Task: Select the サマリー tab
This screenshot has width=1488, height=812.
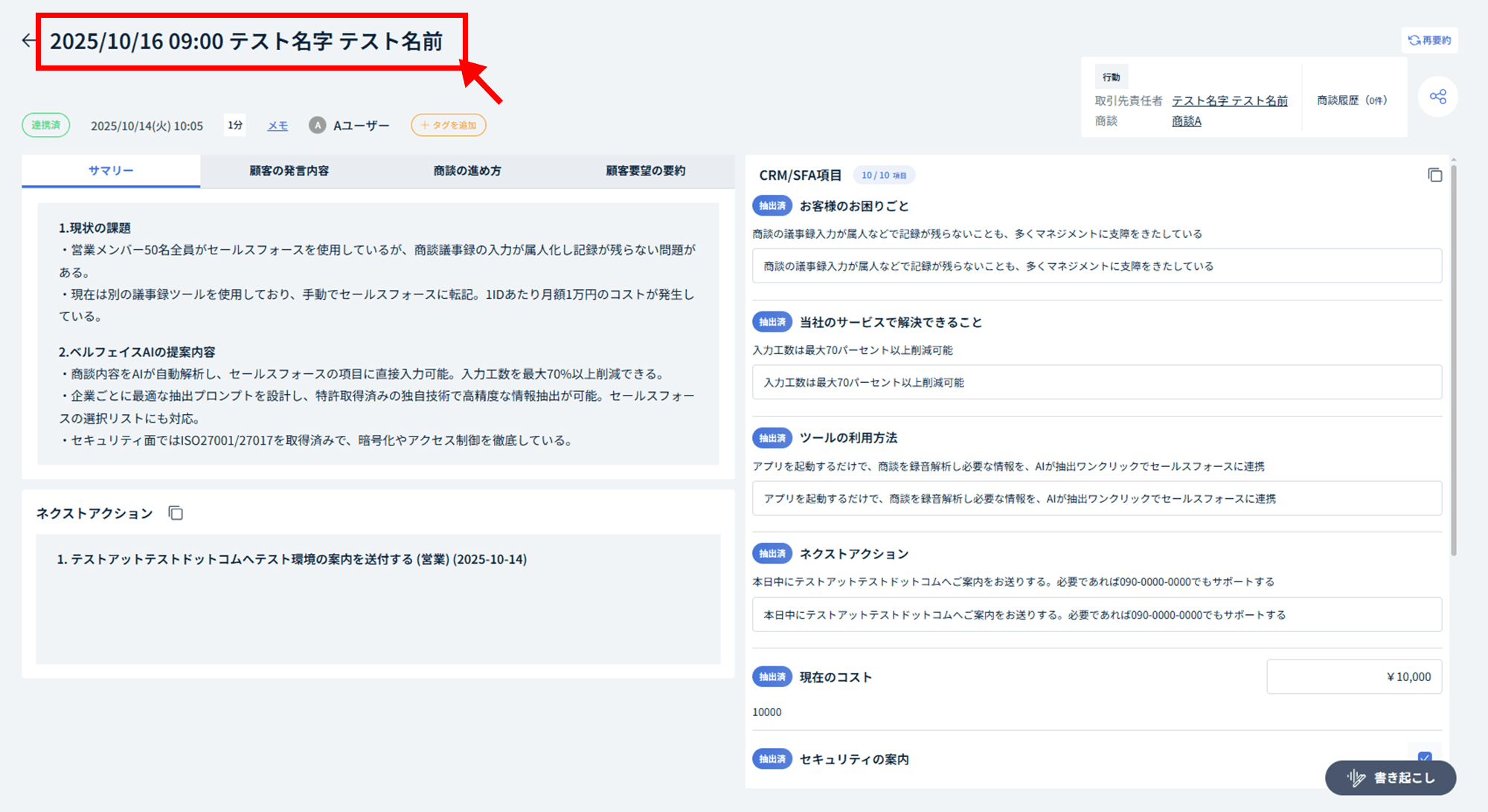Action: pos(111,171)
